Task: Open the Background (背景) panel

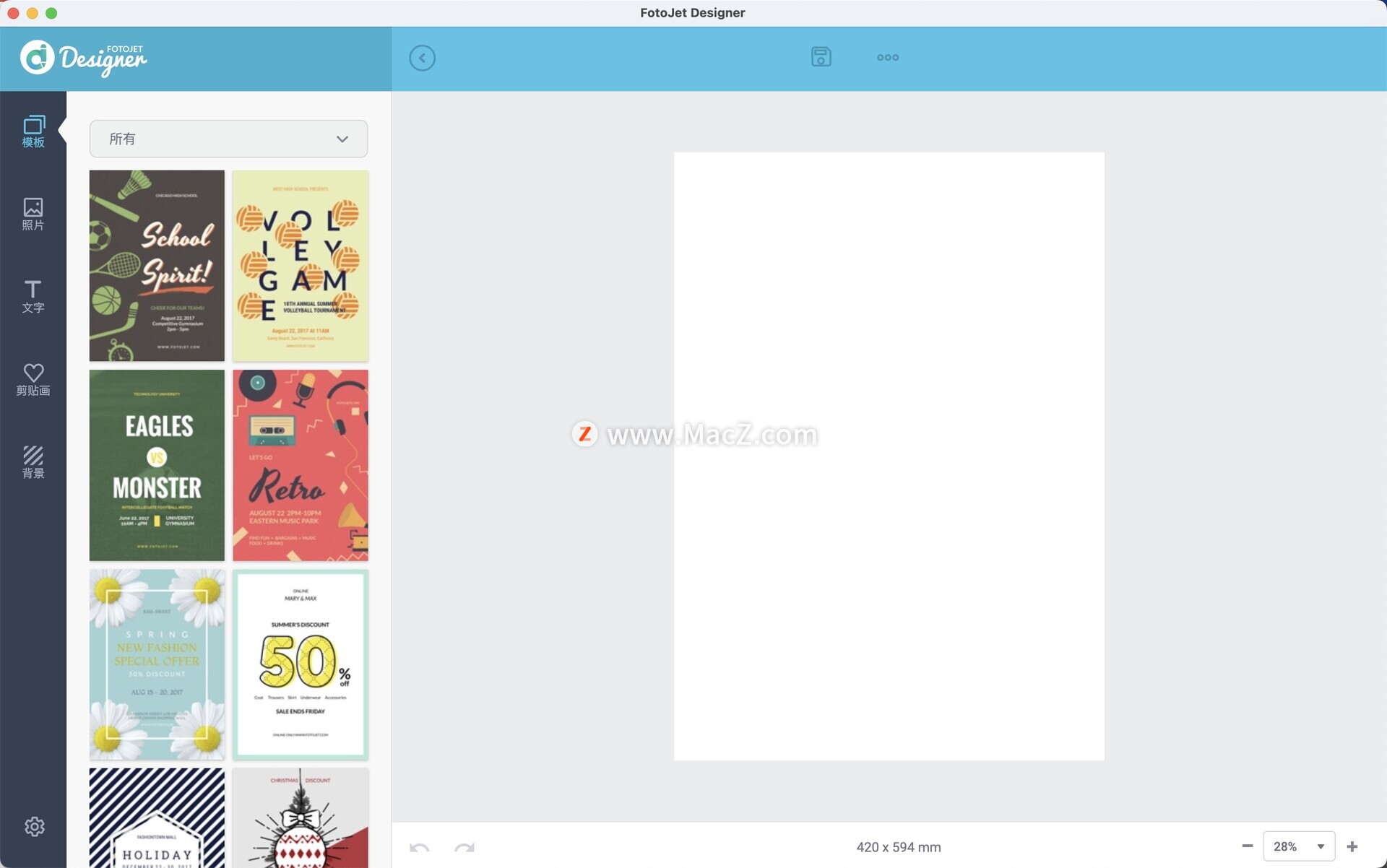Action: click(x=33, y=462)
